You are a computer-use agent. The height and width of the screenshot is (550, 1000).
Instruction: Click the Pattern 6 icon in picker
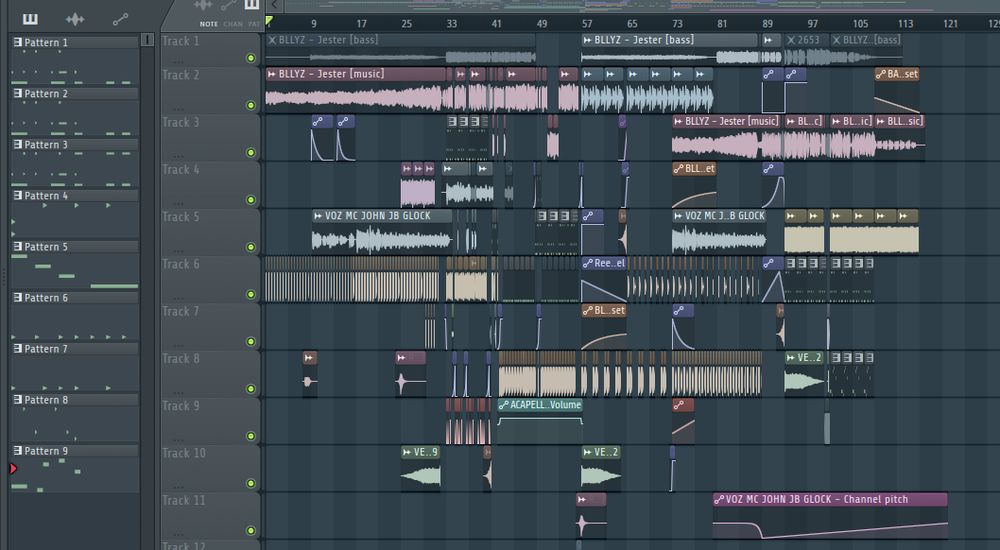point(18,297)
